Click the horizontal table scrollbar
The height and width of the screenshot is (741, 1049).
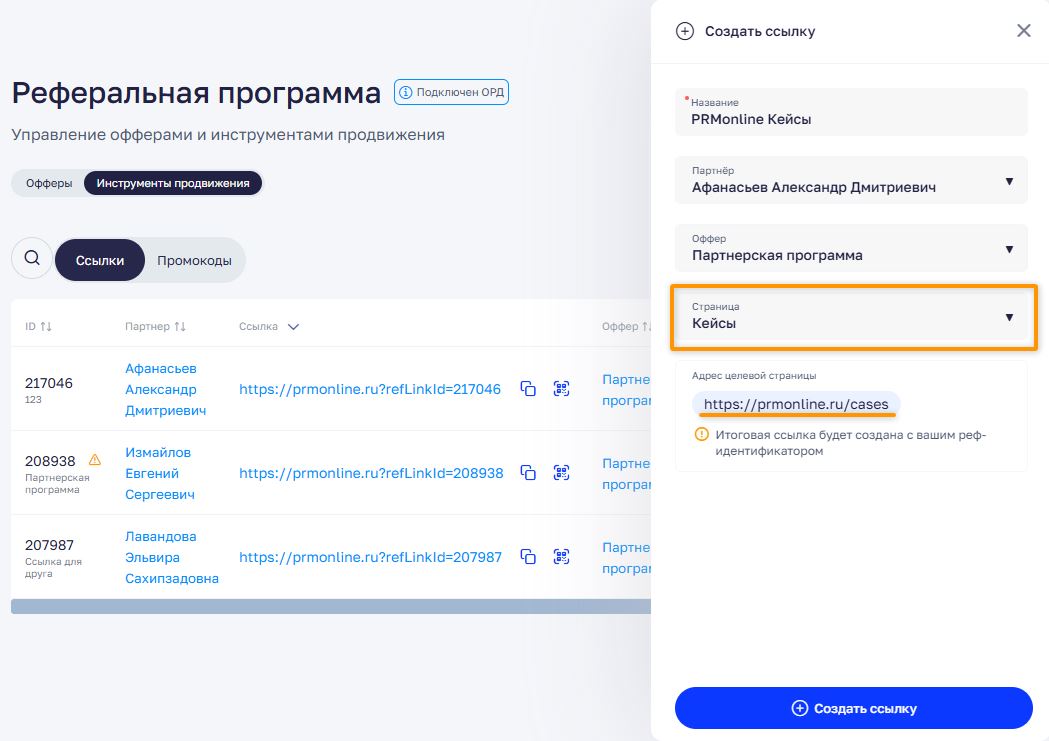(330, 606)
